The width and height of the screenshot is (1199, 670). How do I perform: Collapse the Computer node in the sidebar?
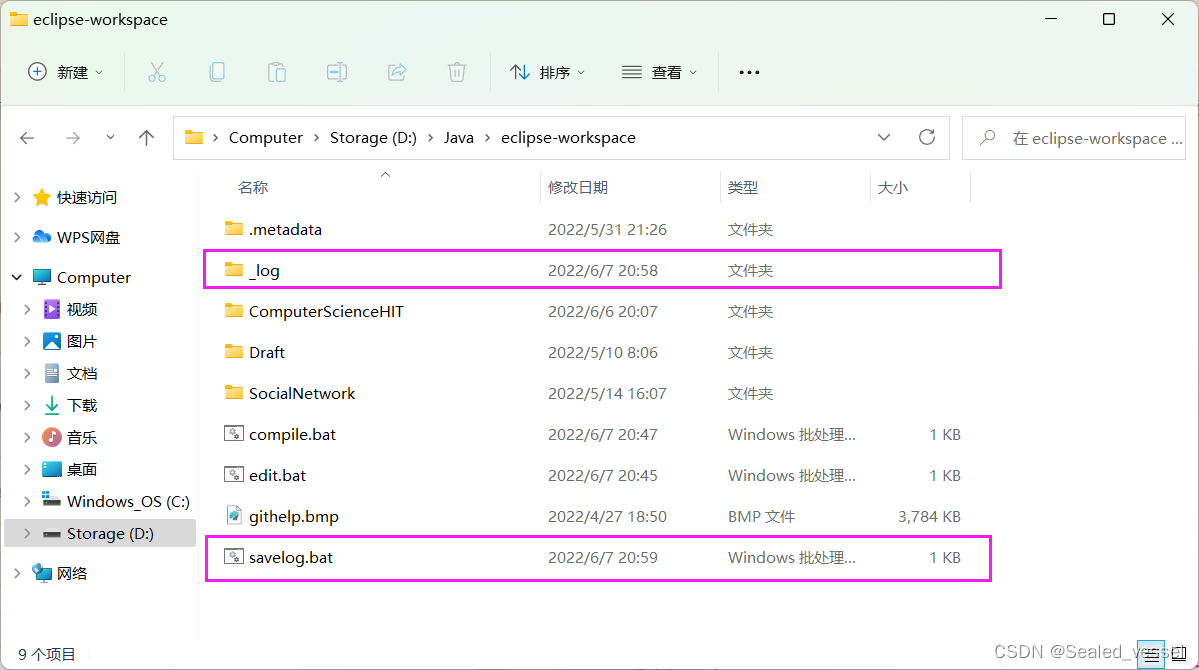pos(15,277)
